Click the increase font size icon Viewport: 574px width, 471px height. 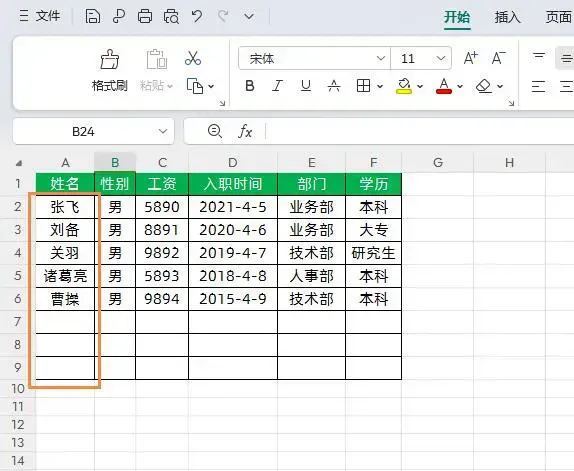[471, 58]
